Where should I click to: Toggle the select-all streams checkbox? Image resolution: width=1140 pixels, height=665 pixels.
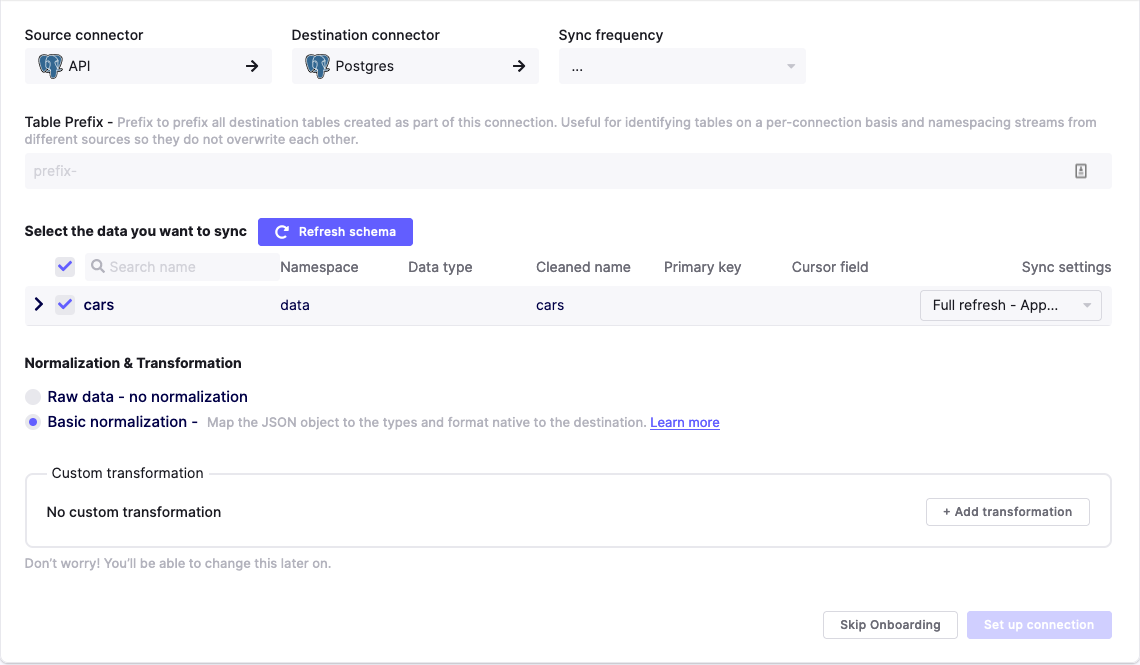[x=65, y=267]
